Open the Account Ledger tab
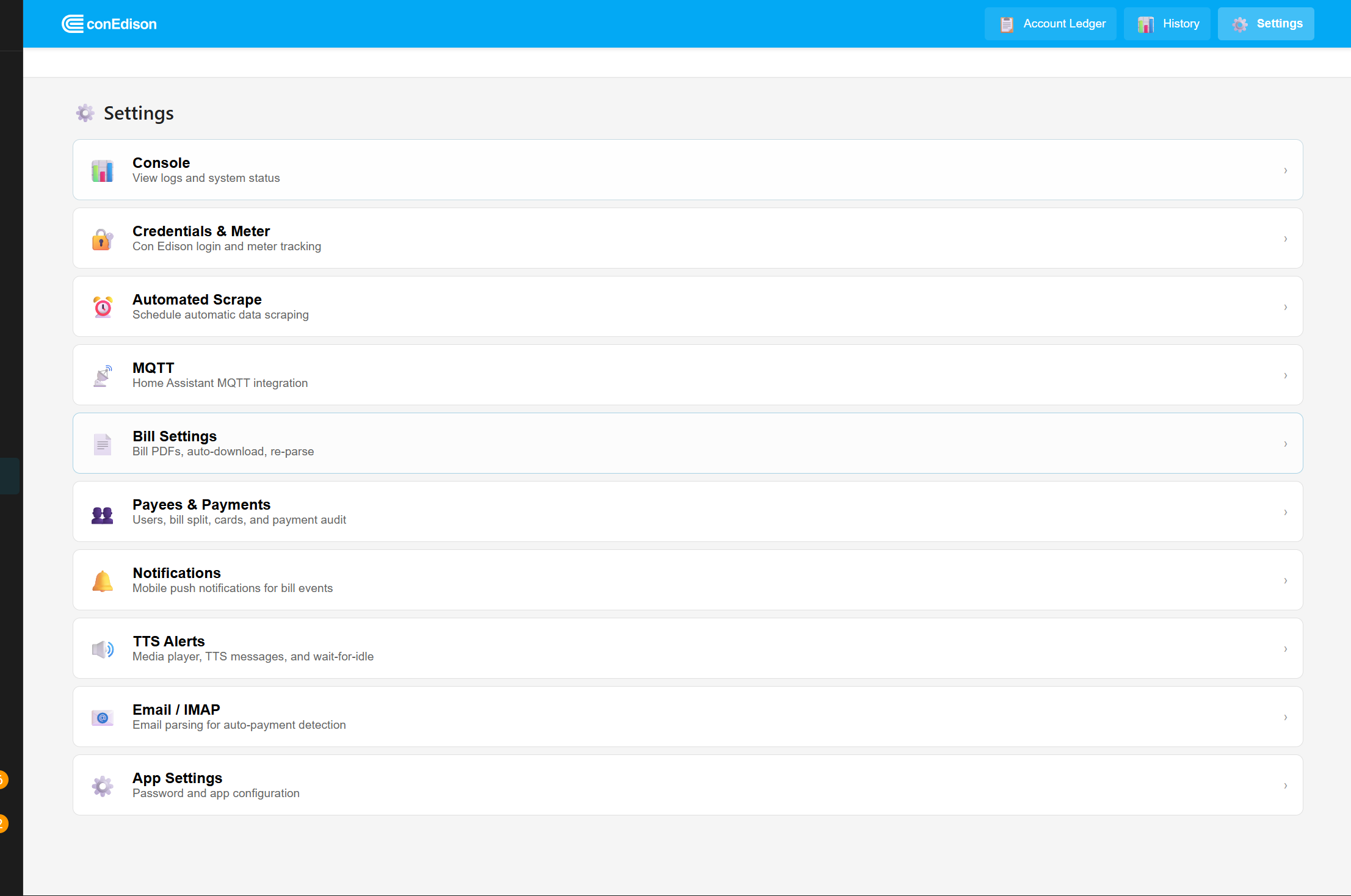This screenshot has width=1351, height=896. pos(1051,24)
